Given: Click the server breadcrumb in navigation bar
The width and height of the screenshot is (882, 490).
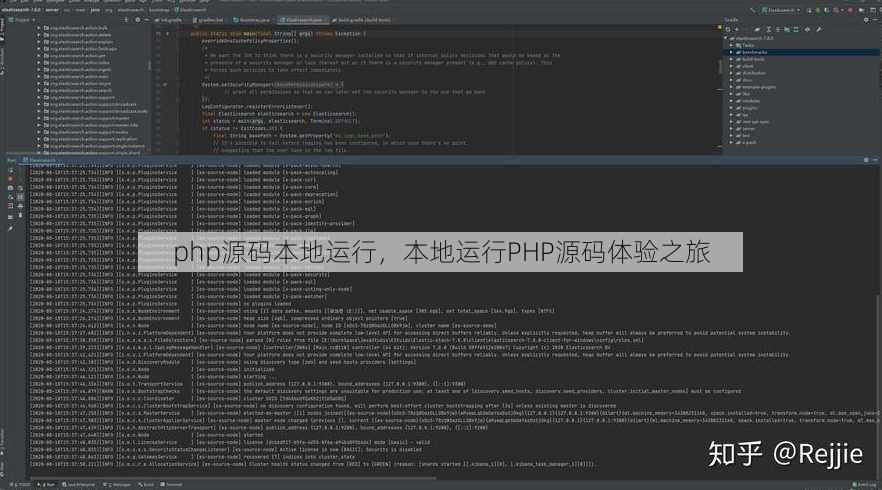Looking at the screenshot, I should [52, 10].
